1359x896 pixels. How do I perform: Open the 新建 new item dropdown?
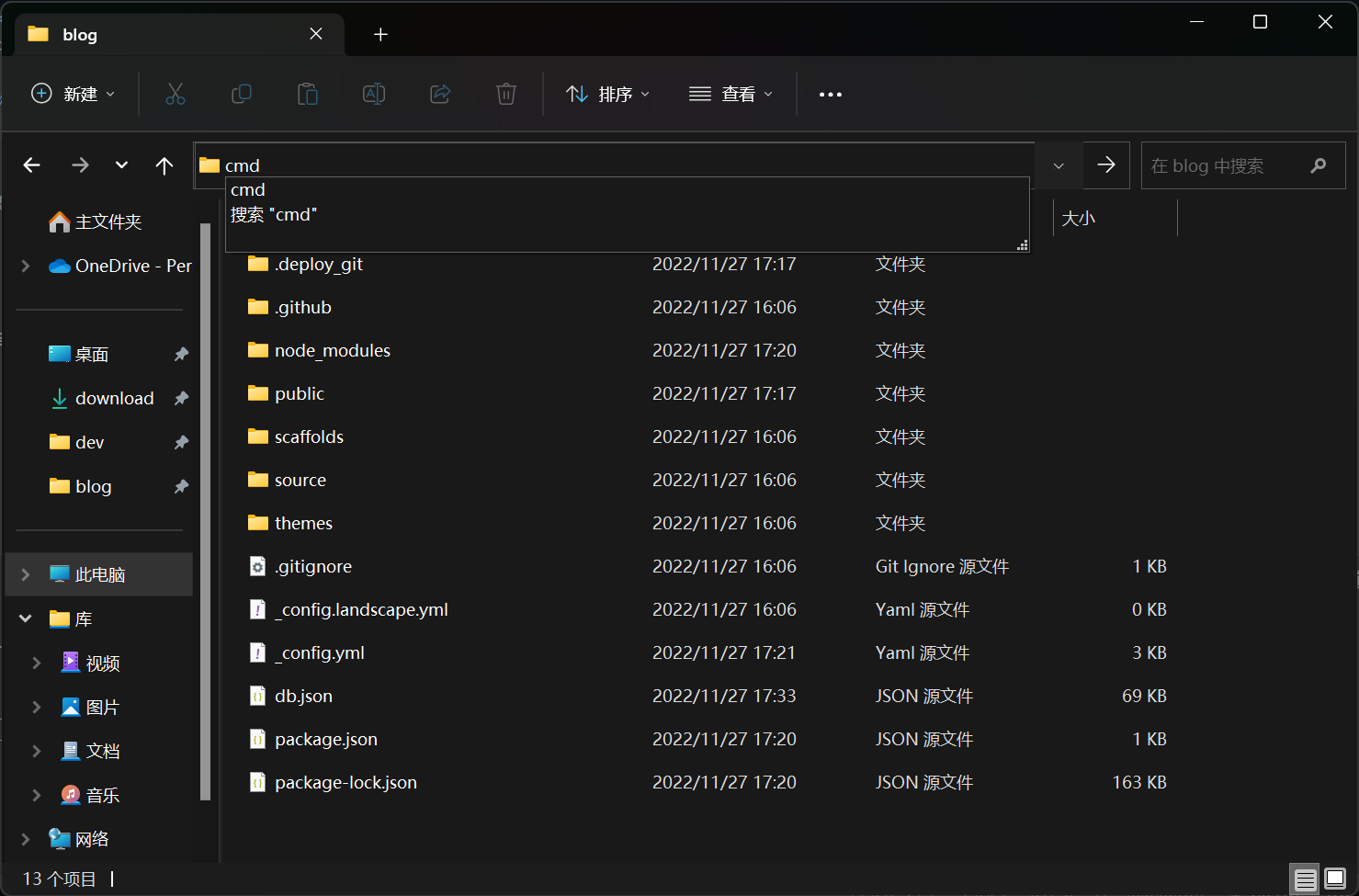click(74, 94)
